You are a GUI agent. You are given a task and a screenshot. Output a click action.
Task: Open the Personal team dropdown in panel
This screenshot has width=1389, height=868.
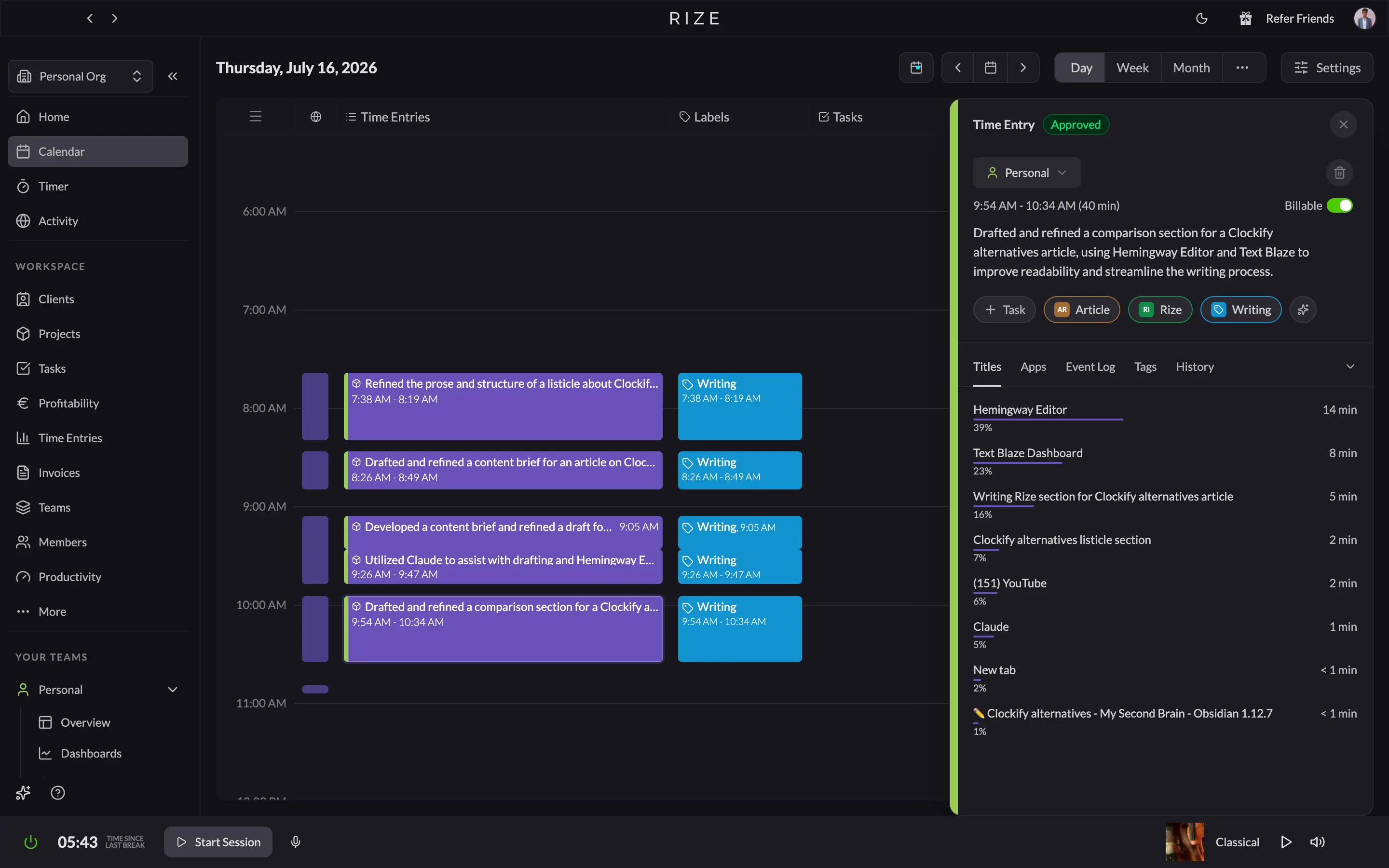click(1027, 173)
